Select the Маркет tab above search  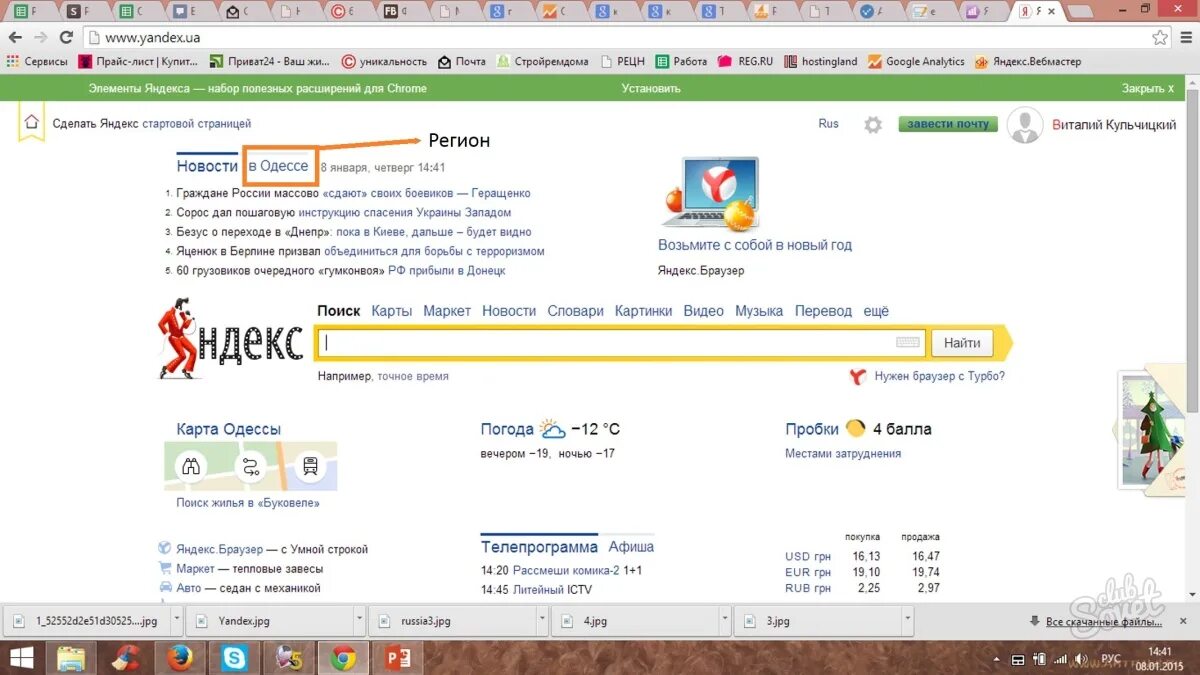447,311
